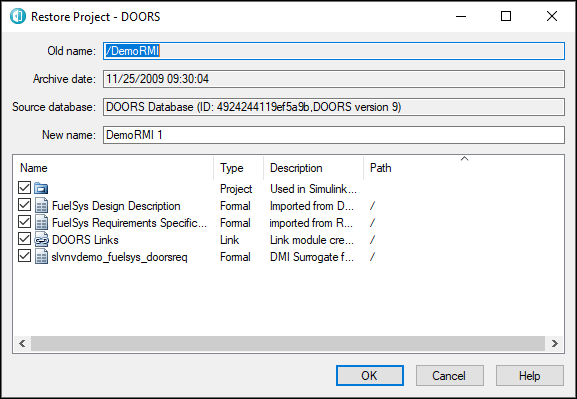Click the DOORS Links link module icon
The image size is (577, 399).
(41, 239)
